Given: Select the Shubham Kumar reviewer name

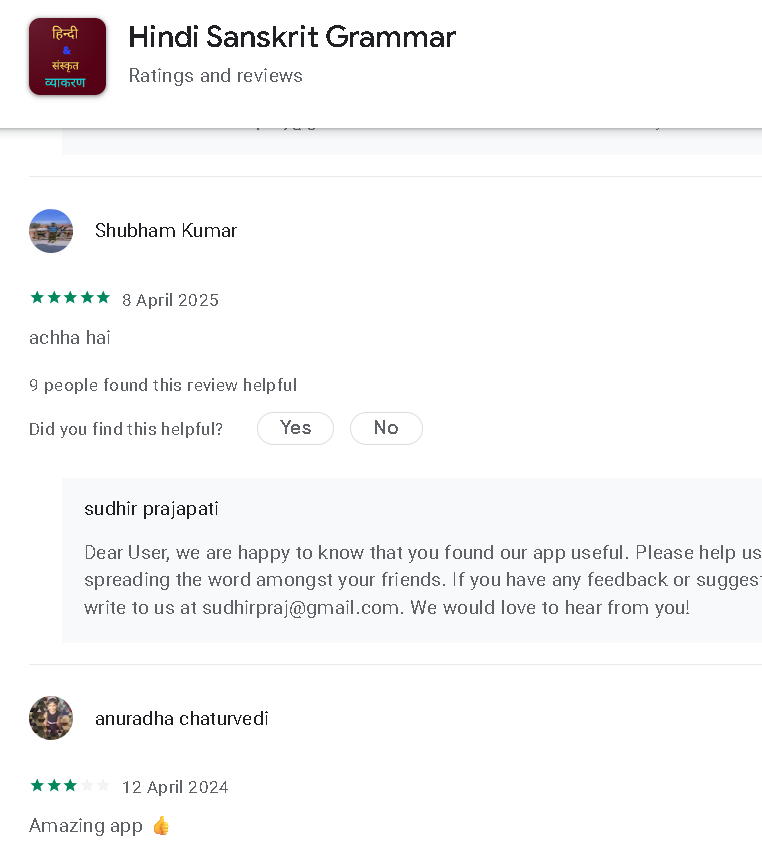Looking at the screenshot, I should [166, 231].
